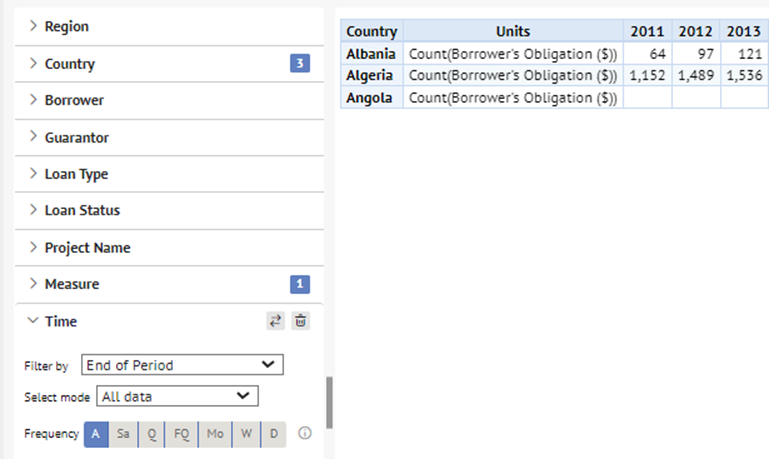
Task: Click the filter panel vertical scrollbar
Action: [x=330, y=402]
